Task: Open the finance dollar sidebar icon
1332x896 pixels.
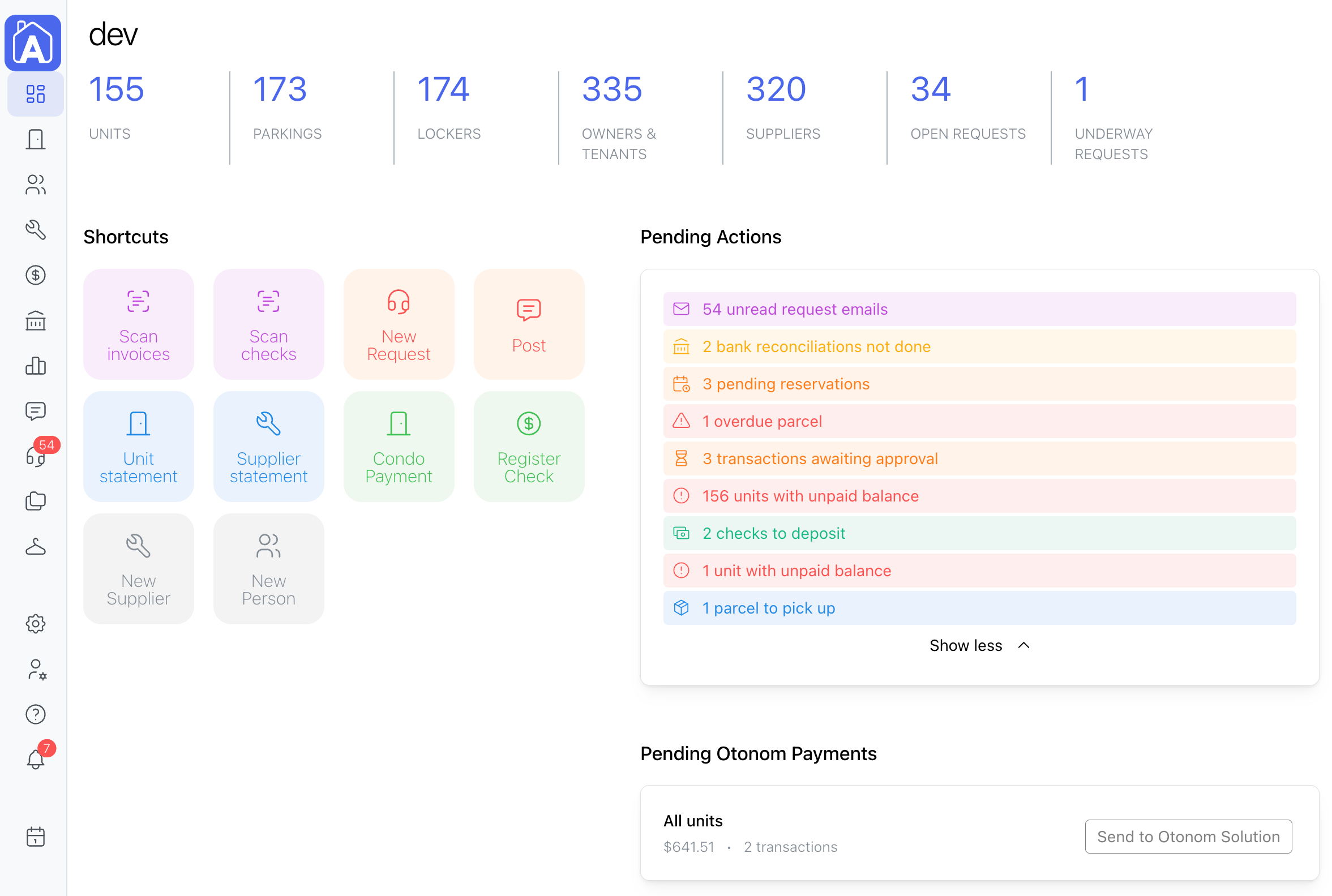Action: point(36,276)
